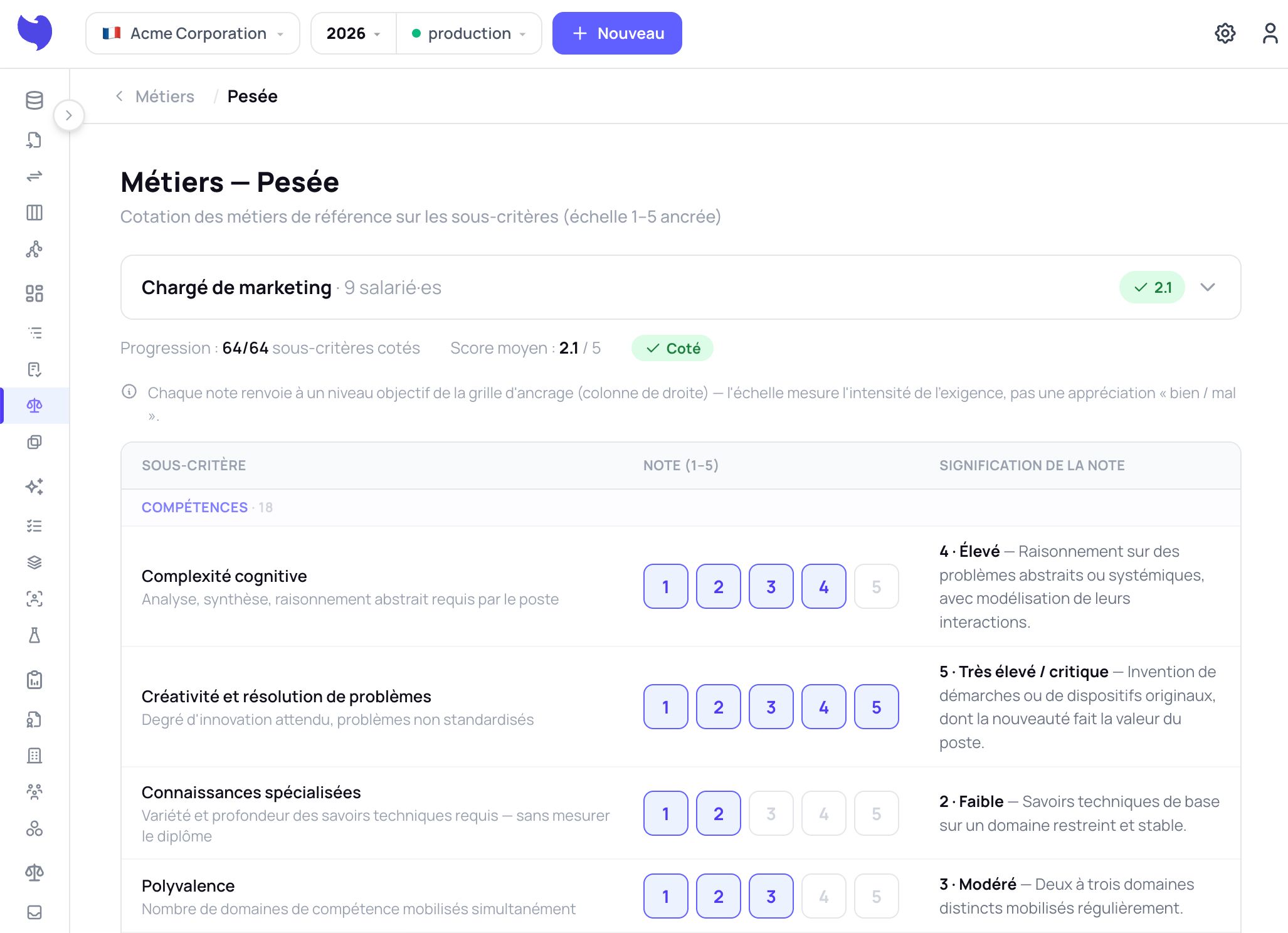Open the transfer arrows sidebar icon
The width and height of the screenshot is (1288, 933).
click(x=34, y=176)
